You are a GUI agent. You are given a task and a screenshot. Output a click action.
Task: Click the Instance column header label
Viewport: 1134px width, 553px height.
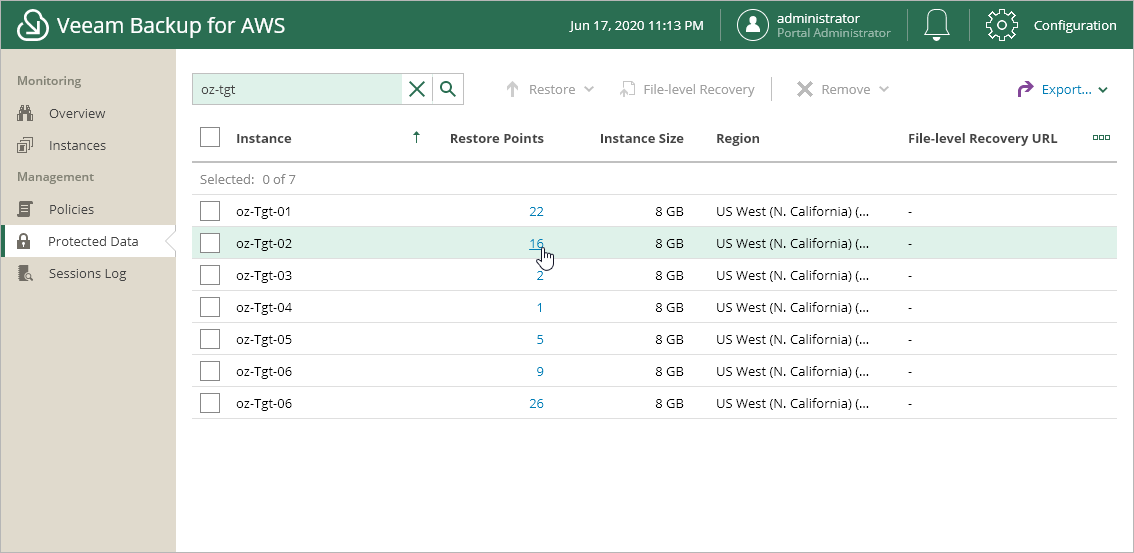[263, 138]
